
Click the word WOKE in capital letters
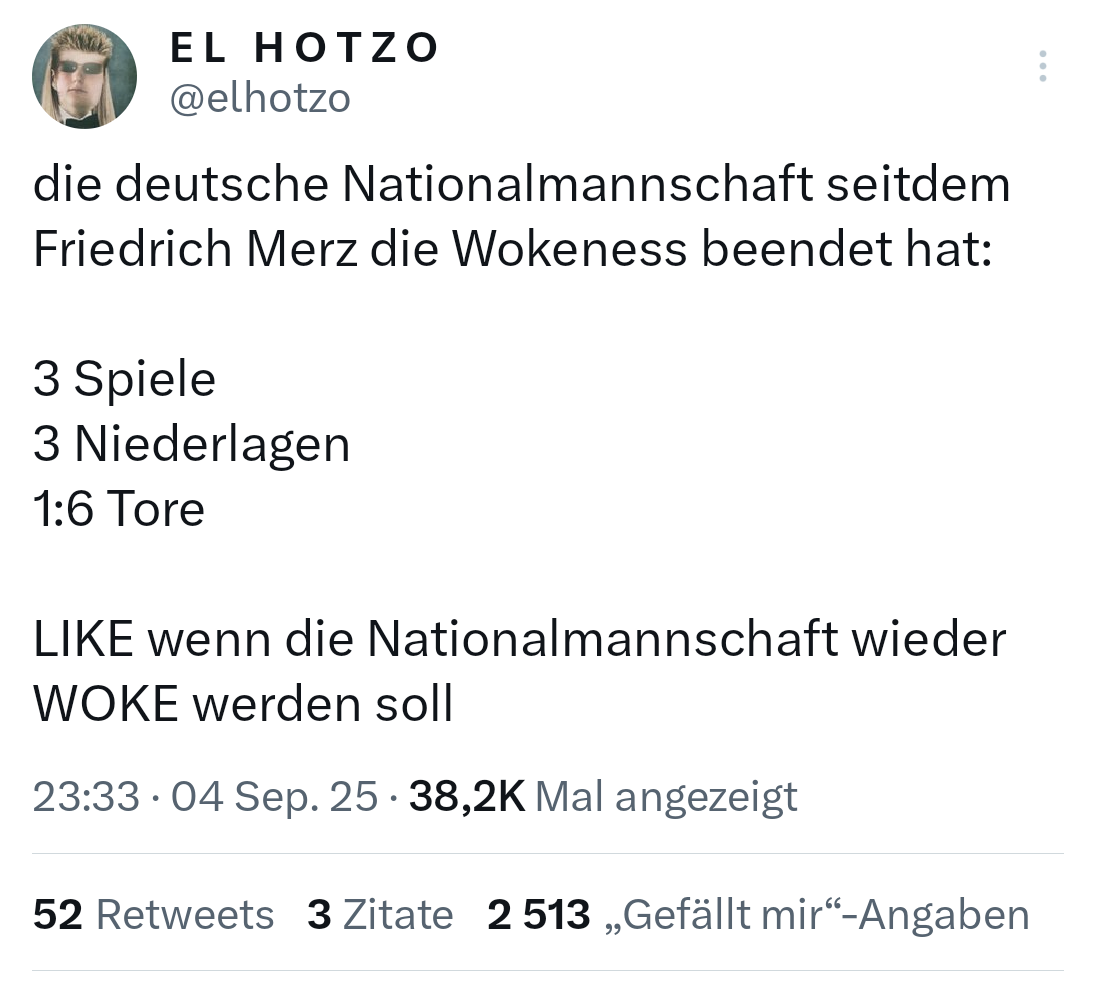coord(105,704)
